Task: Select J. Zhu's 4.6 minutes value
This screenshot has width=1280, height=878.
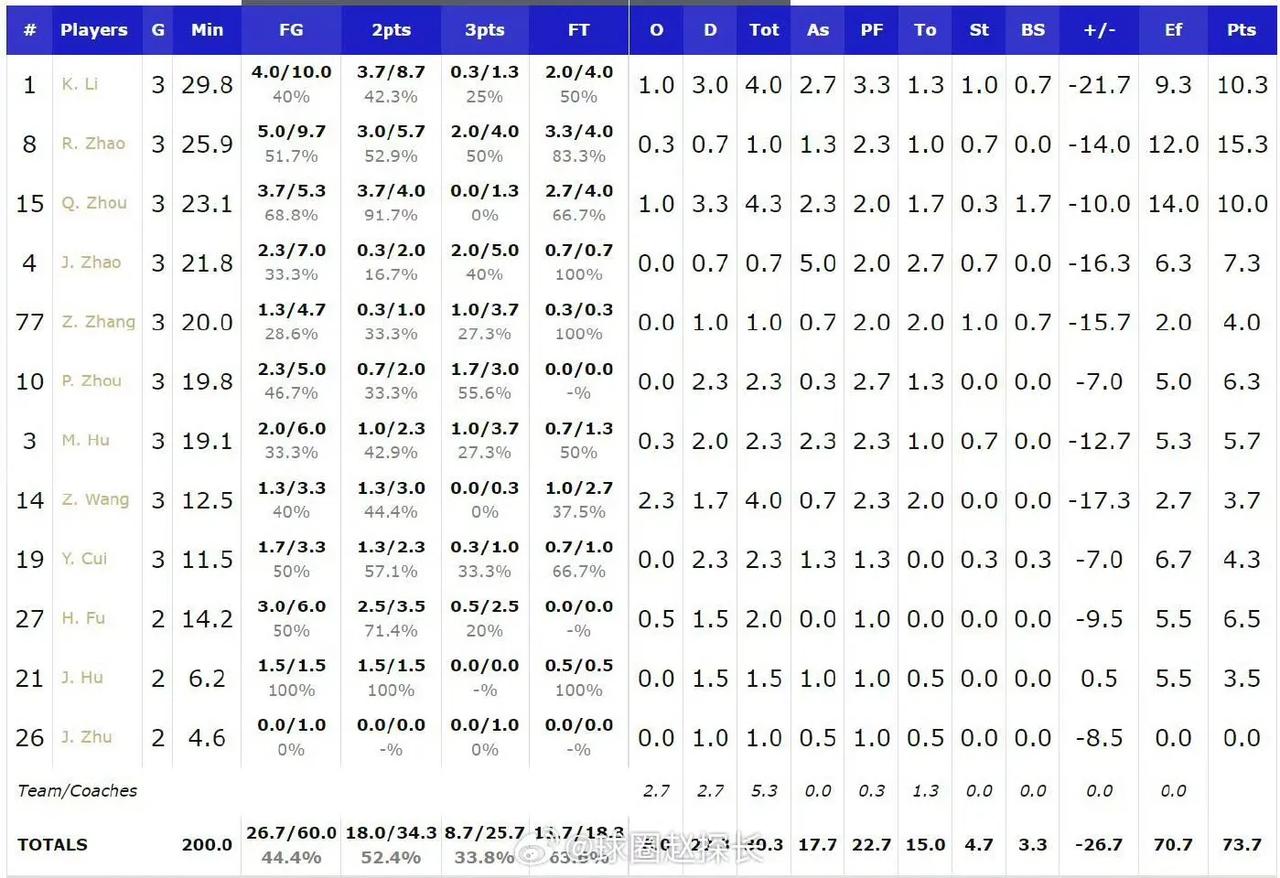Action: pos(207,738)
